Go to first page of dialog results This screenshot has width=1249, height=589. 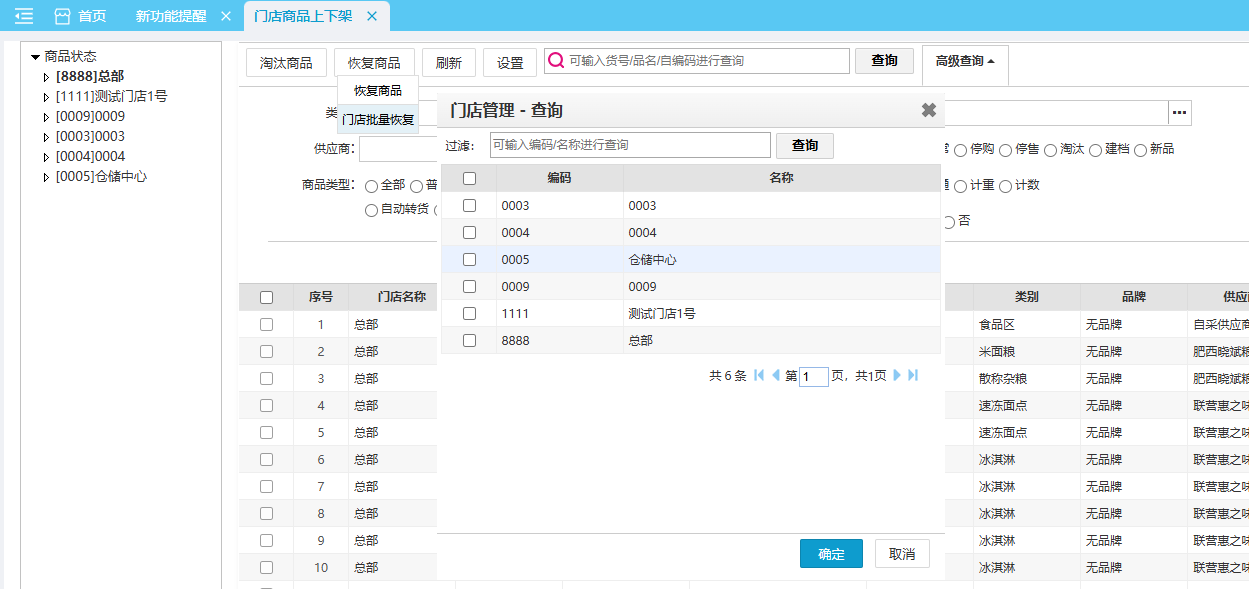759,375
